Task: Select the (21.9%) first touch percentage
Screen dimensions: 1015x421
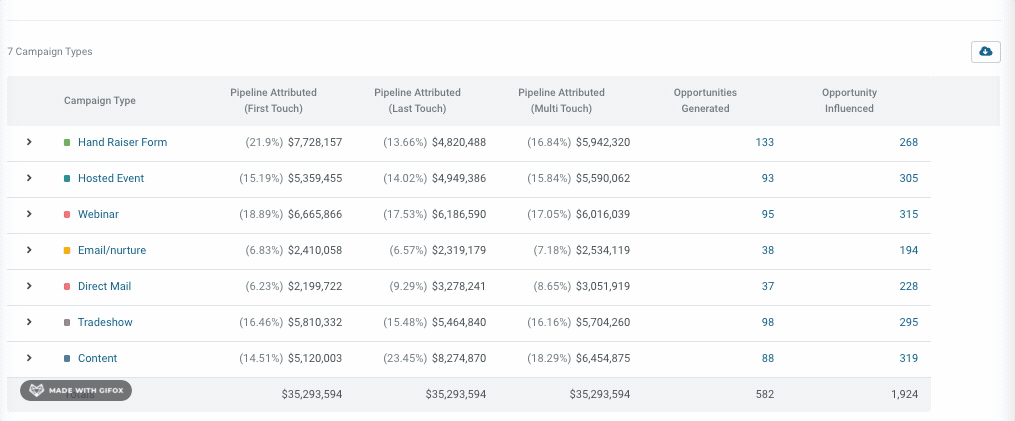Action: click(x=264, y=142)
